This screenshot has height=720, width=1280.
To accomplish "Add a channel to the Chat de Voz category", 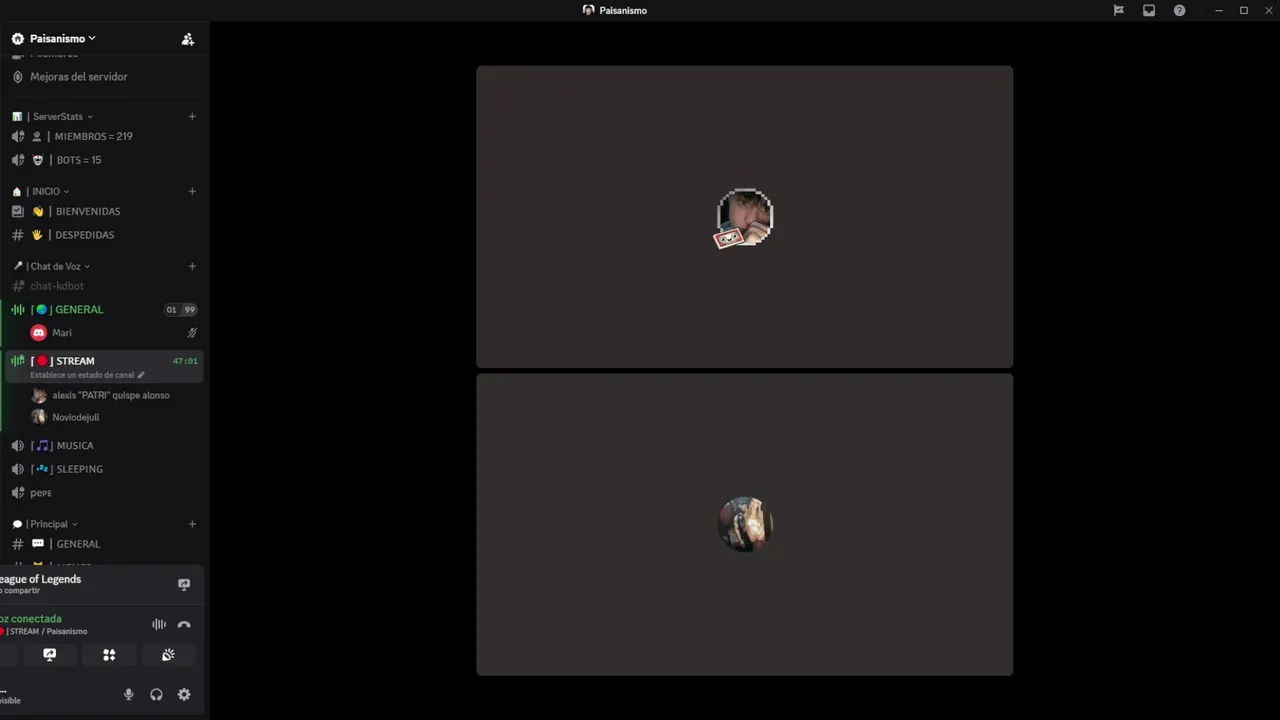I will (x=192, y=266).
